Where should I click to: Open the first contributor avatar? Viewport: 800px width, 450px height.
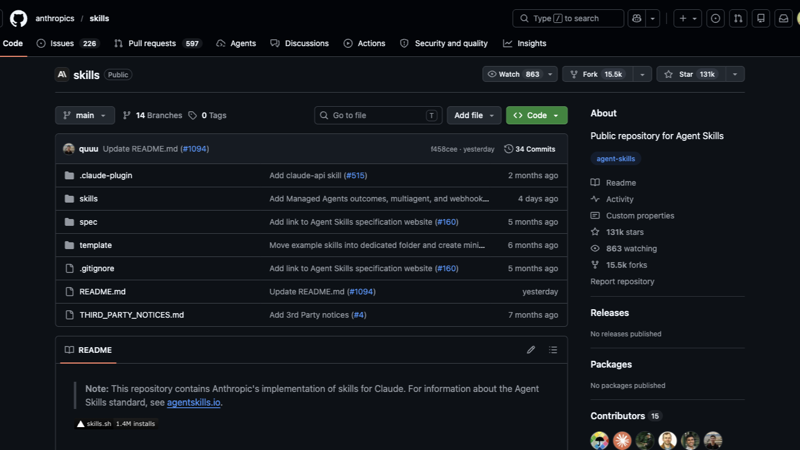pos(599,440)
